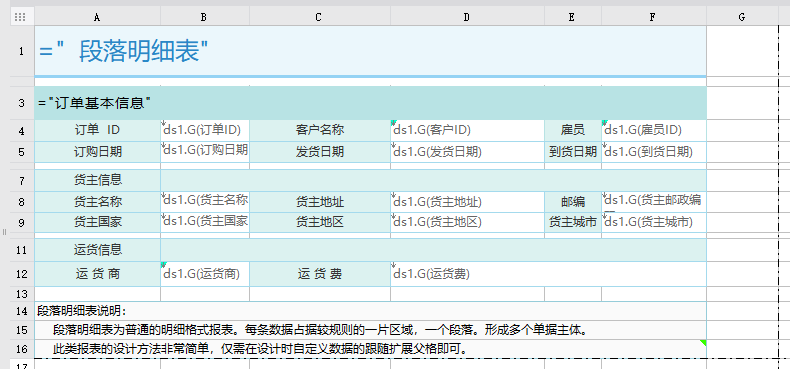The width and height of the screenshot is (790, 369).
Task: Select row 1 header
Action: 22,51
